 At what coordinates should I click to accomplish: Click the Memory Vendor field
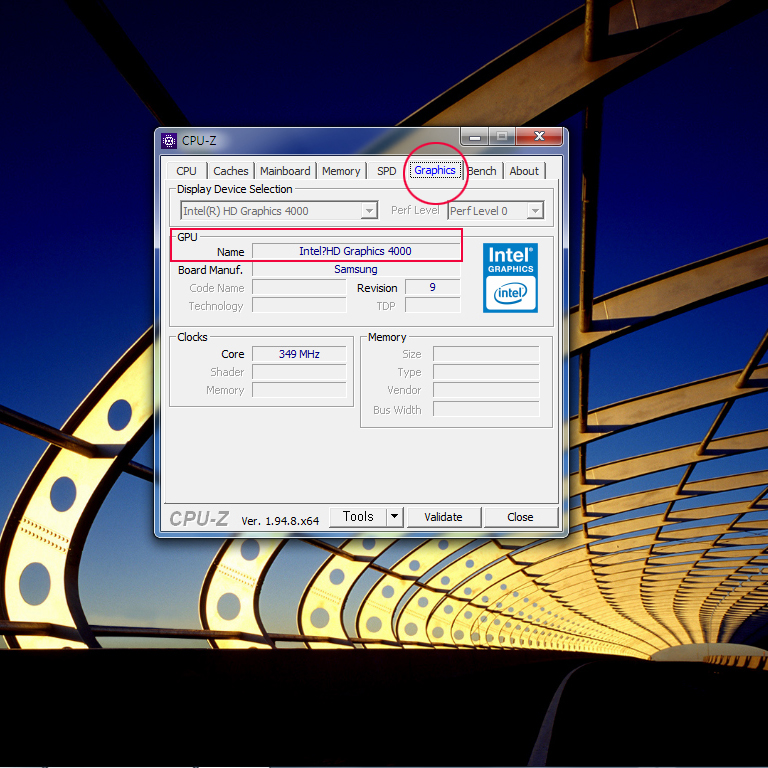coord(486,390)
